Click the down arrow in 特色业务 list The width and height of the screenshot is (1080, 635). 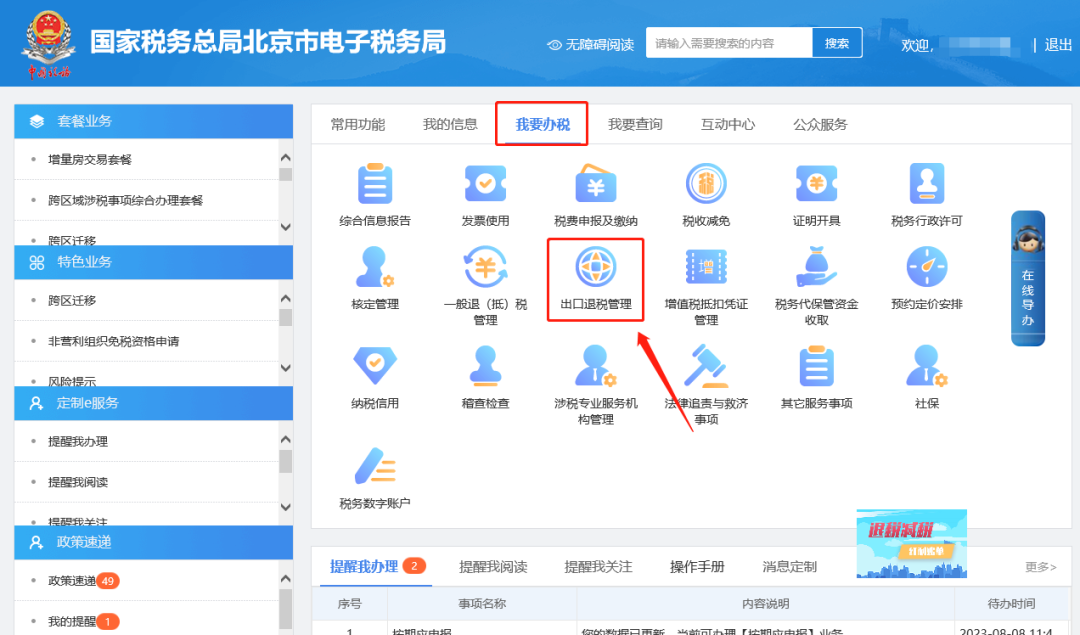click(286, 368)
